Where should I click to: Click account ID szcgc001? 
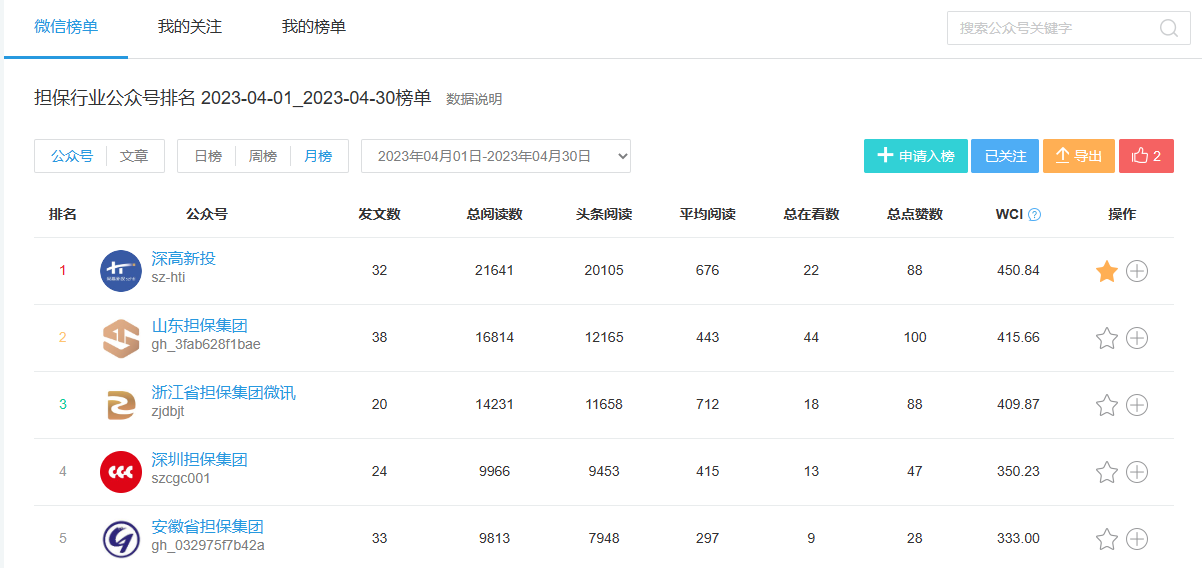[x=181, y=479]
